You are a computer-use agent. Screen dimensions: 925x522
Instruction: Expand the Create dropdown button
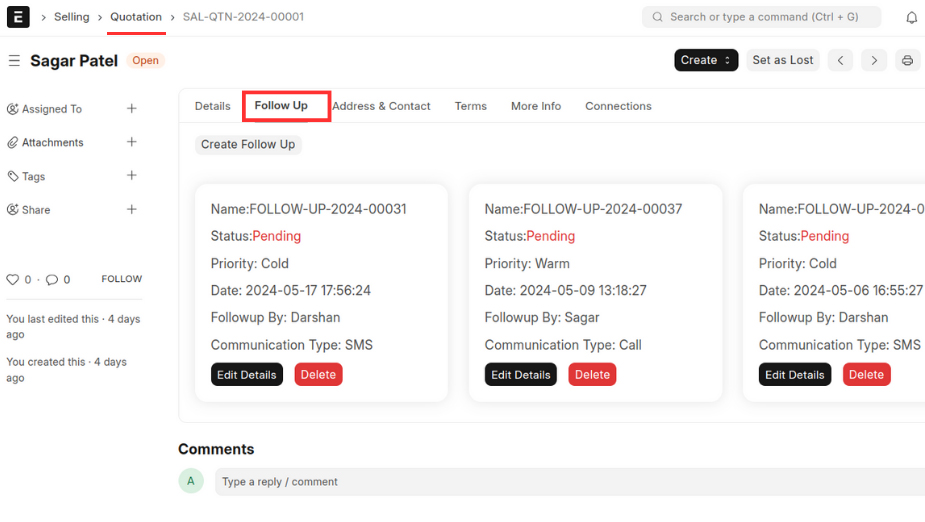pos(705,60)
